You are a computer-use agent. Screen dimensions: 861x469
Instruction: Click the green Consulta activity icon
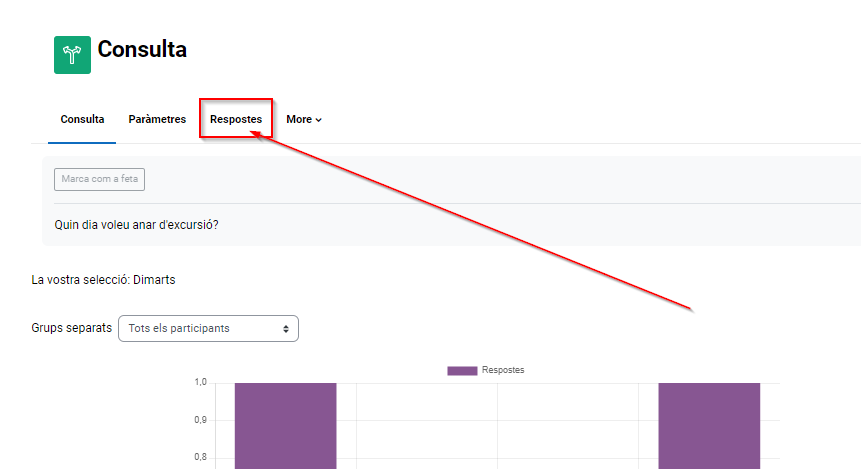(72, 54)
